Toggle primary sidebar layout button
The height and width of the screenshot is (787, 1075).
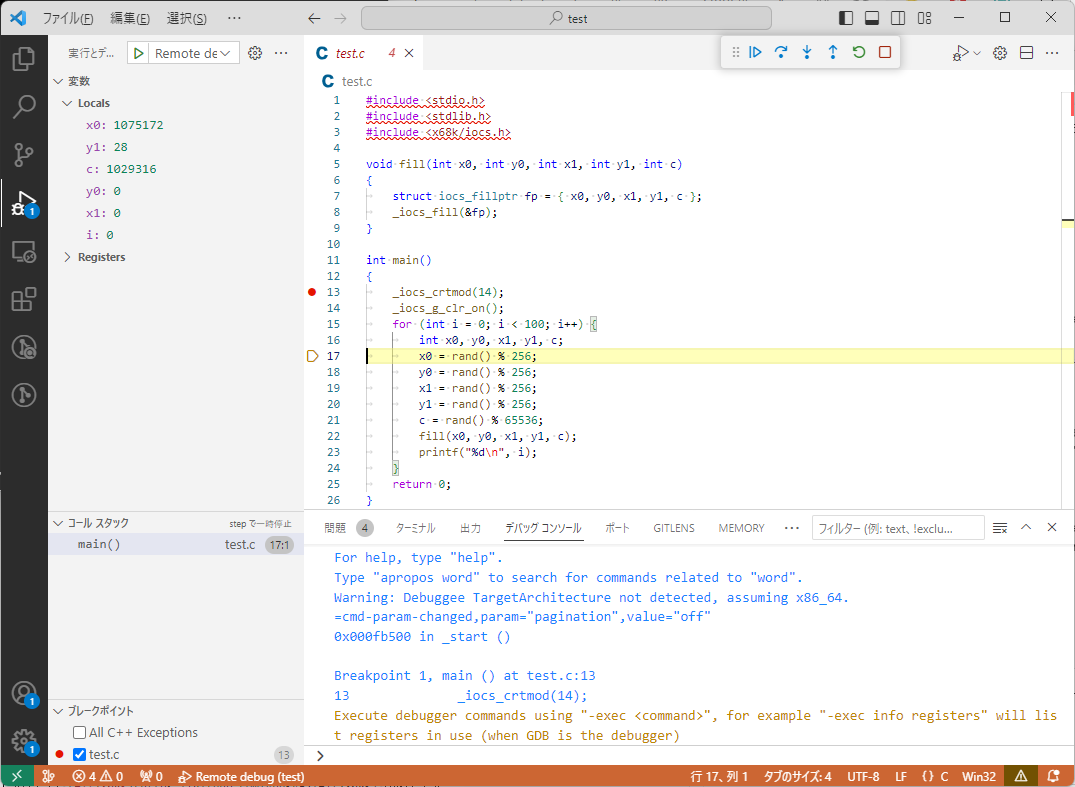point(846,19)
